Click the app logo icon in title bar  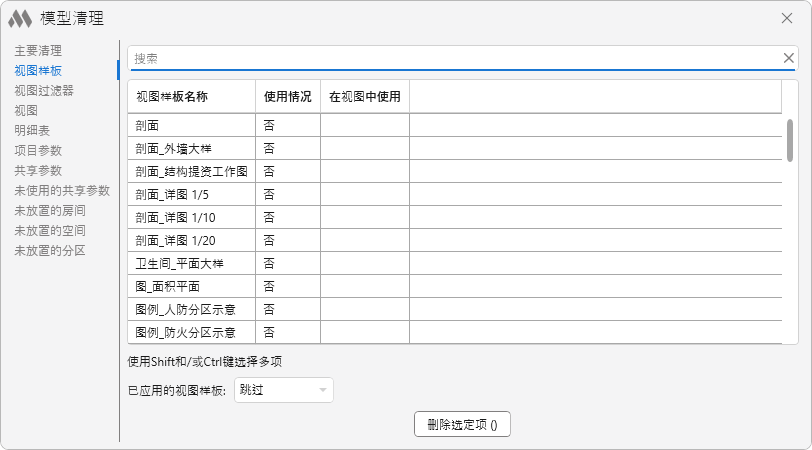coord(21,18)
